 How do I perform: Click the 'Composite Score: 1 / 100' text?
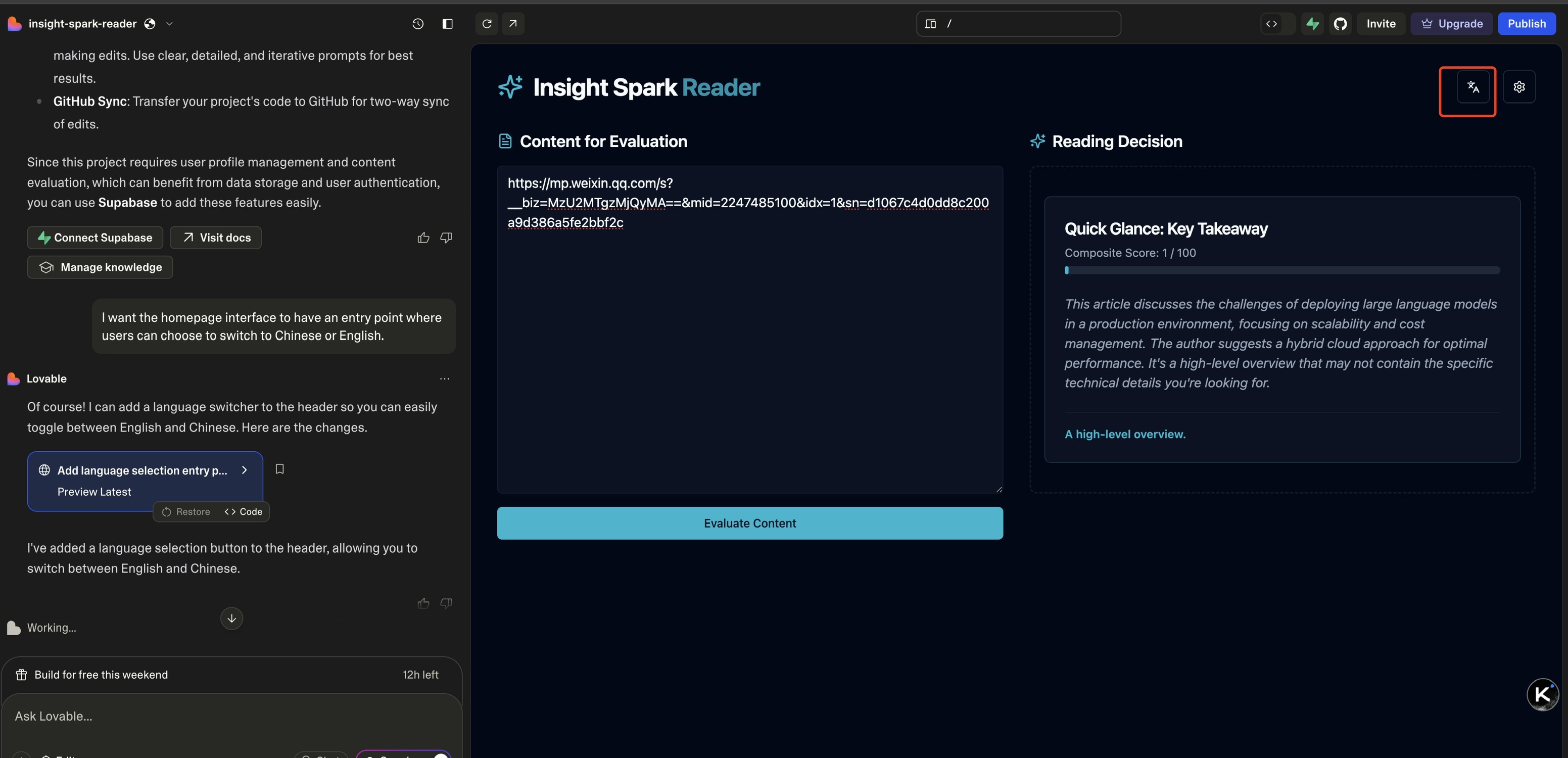click(1130, 253)
